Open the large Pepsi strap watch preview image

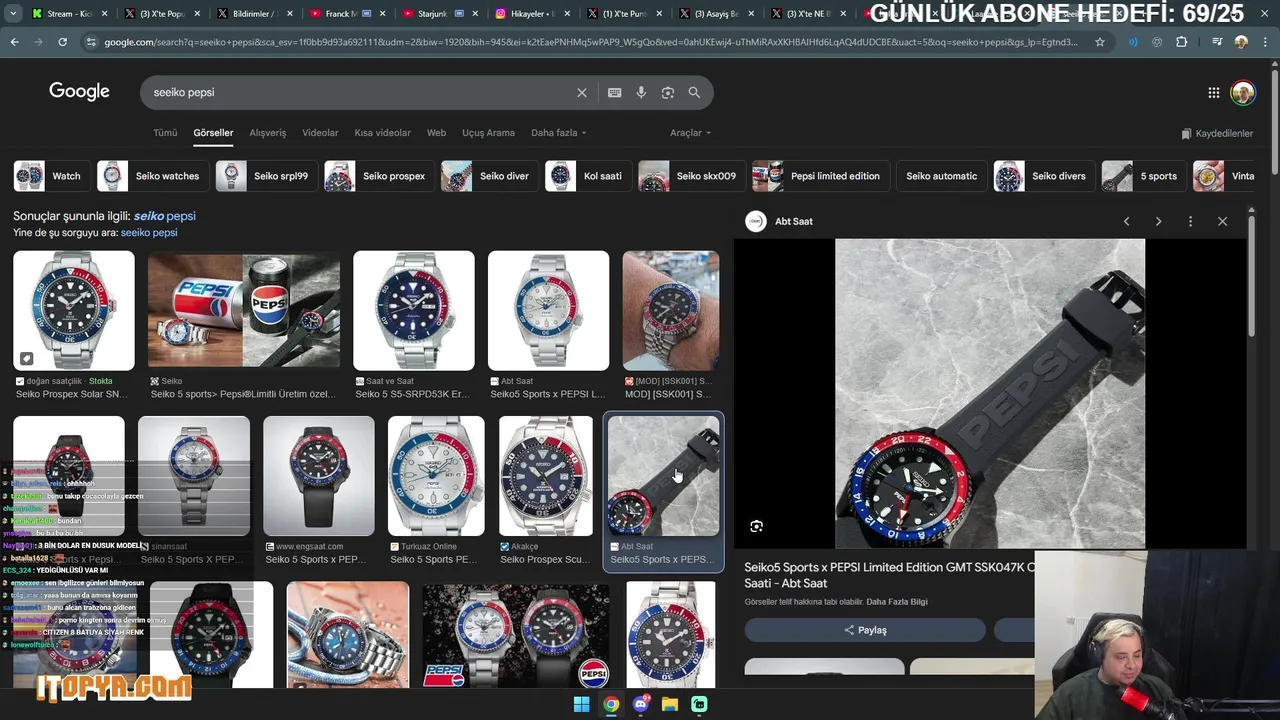tap(990, 393)
